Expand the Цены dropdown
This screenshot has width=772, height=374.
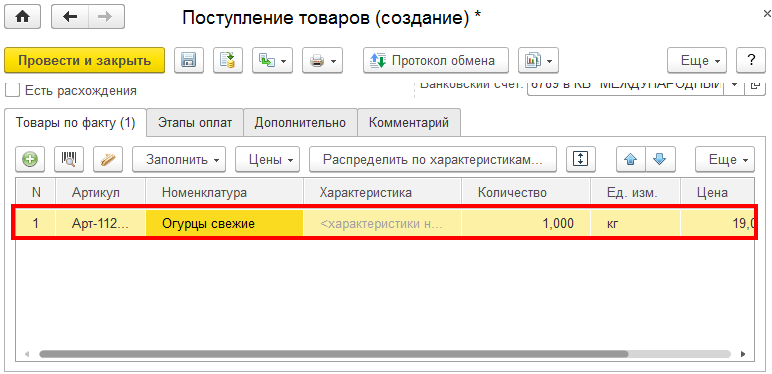point(267,159)
